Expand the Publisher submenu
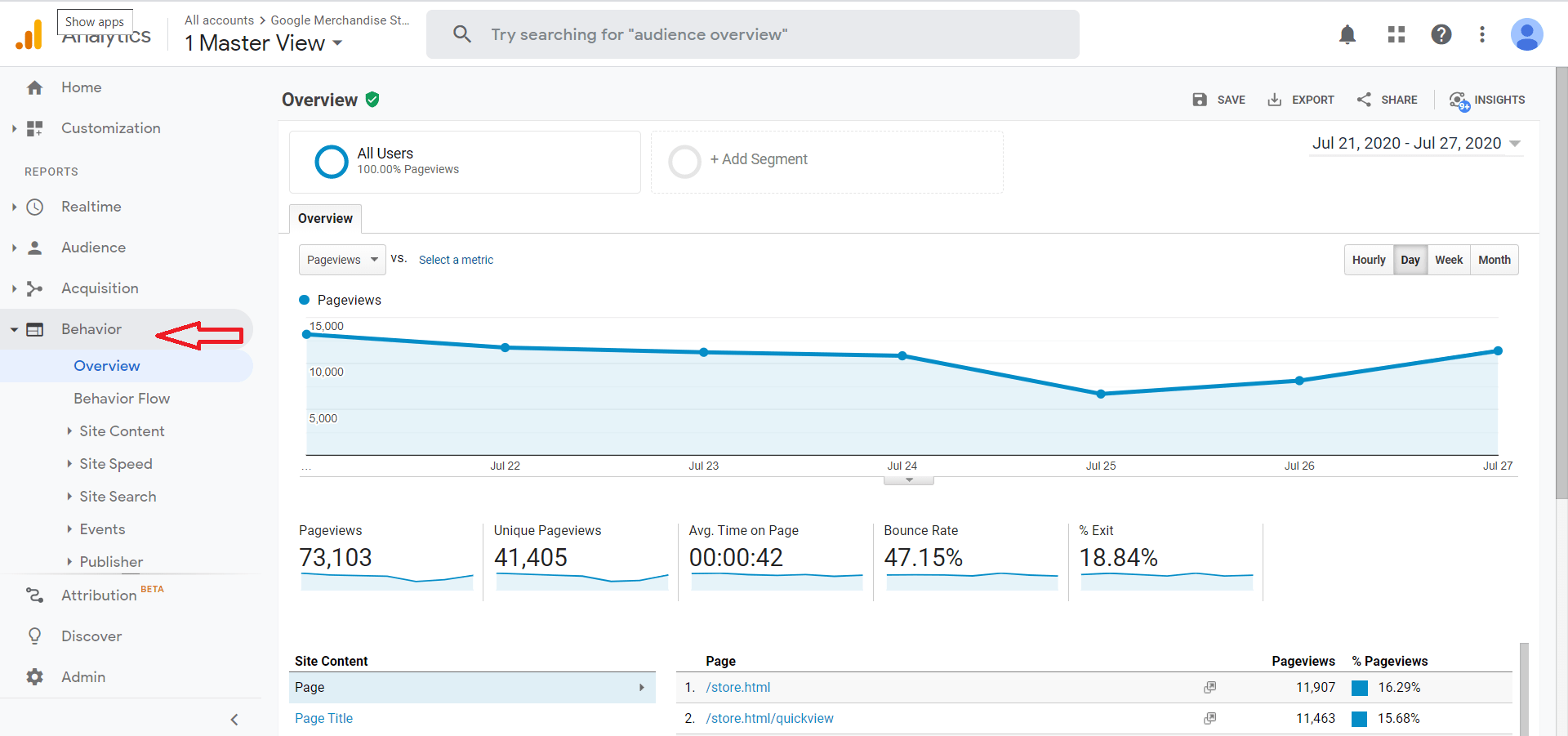 pyautogui.click(x=69, y=561)
